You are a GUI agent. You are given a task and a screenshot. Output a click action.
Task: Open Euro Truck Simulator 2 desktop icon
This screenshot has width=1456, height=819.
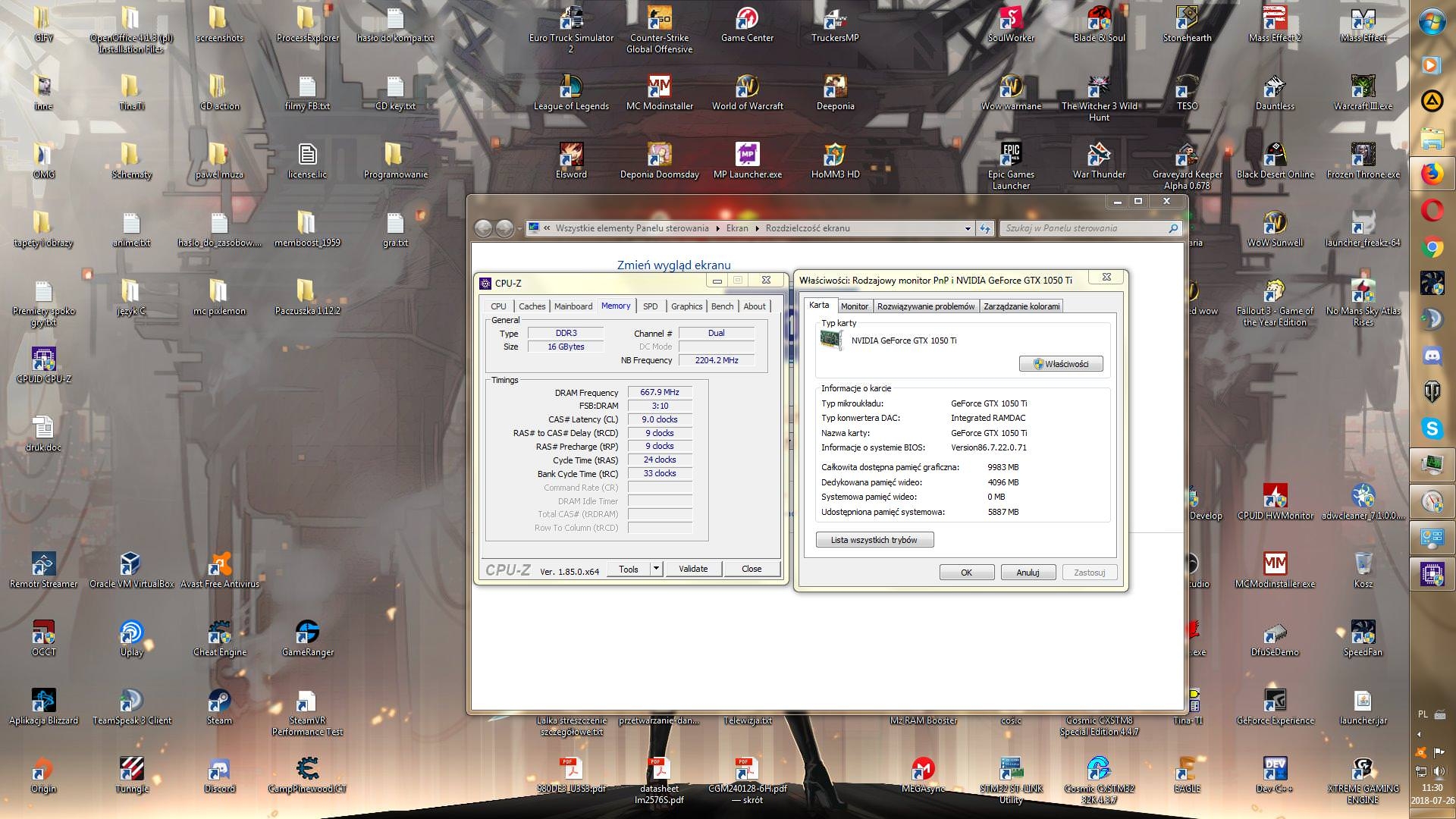(x=571, y=30)
